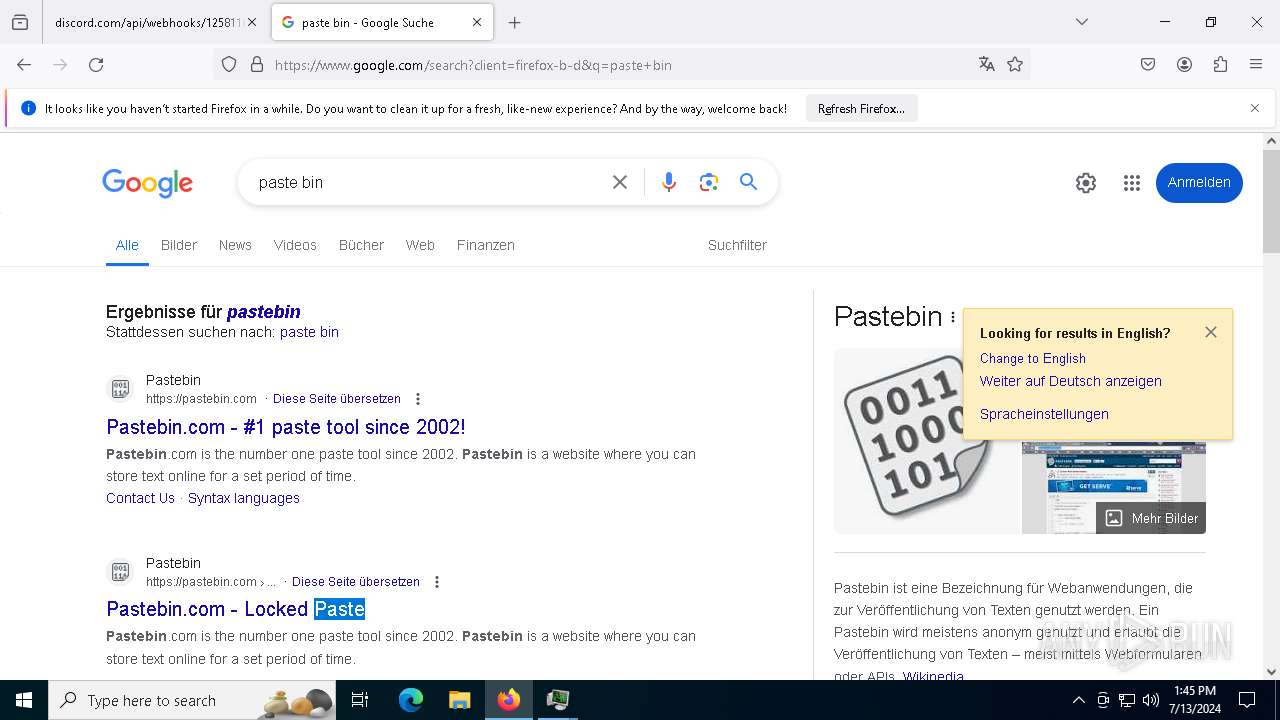
Task: Search by image with Google Lens icon
Action: tap(709, 182)
